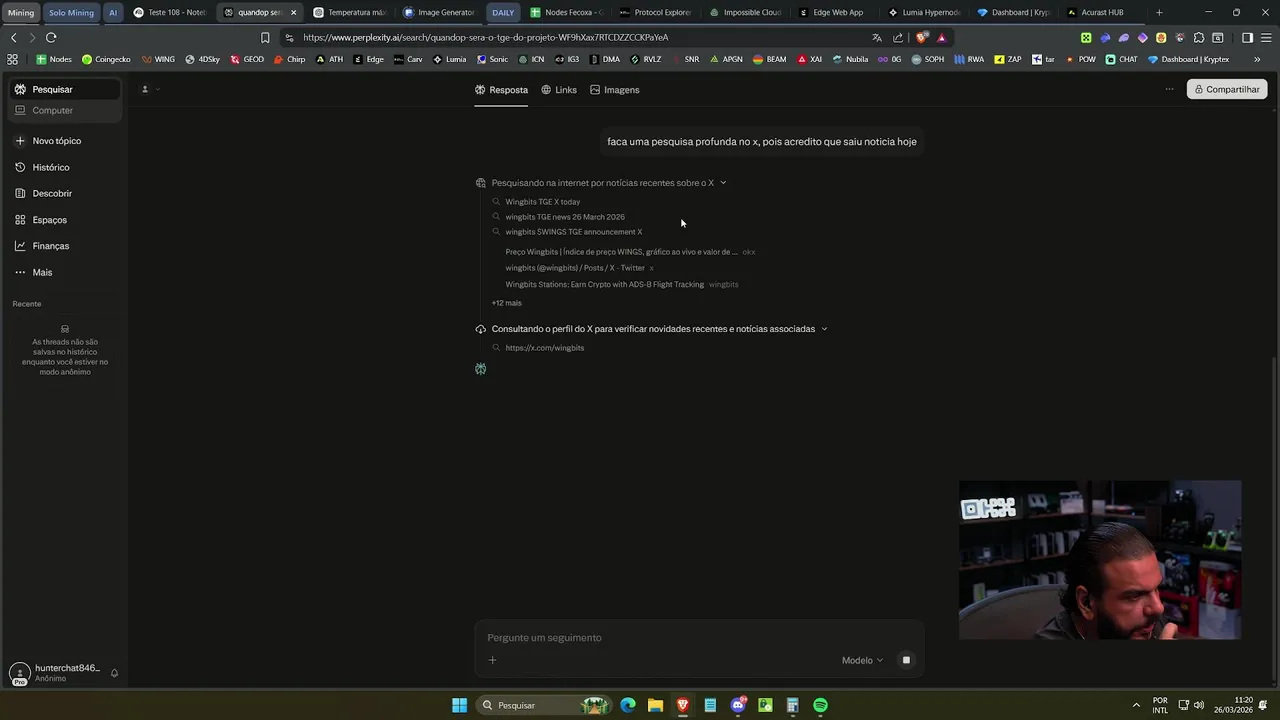Screen dimensions: 1280x720
Task: Switch to the Links tab
Action: tap(559, 90)
